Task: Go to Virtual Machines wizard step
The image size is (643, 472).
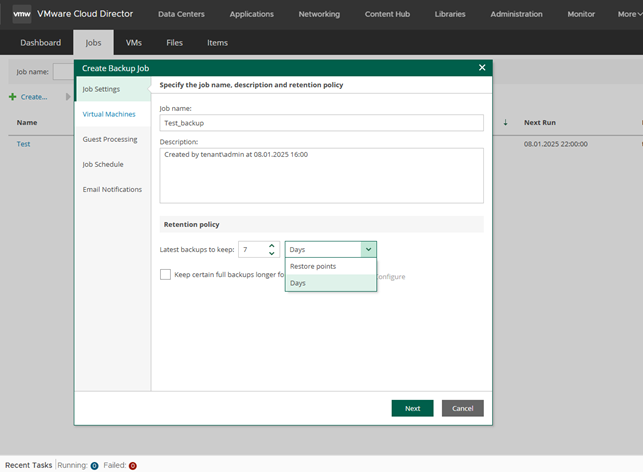Action: [109, 114]
